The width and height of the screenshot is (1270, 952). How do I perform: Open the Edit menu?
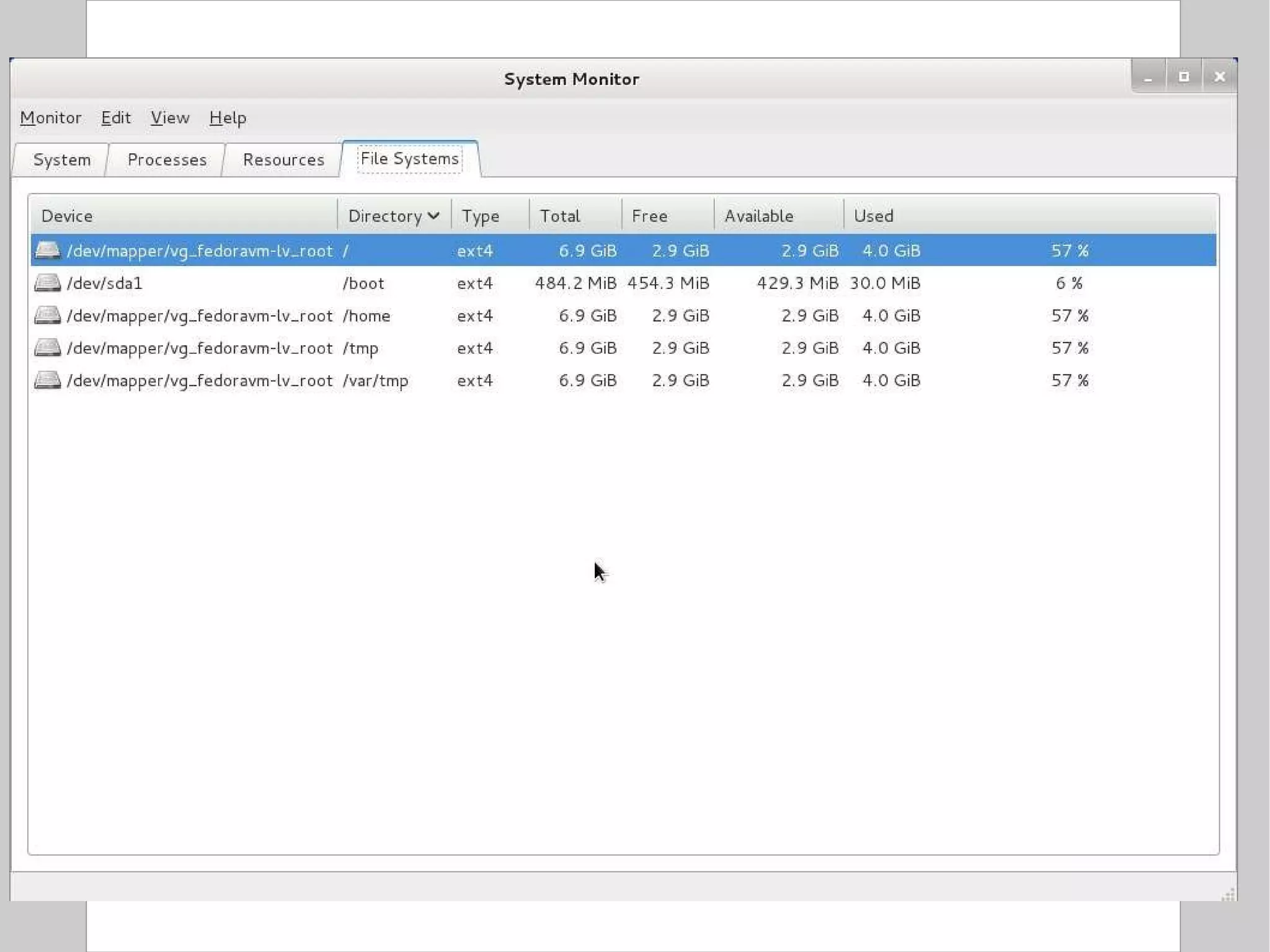click(x=116, y=118)
